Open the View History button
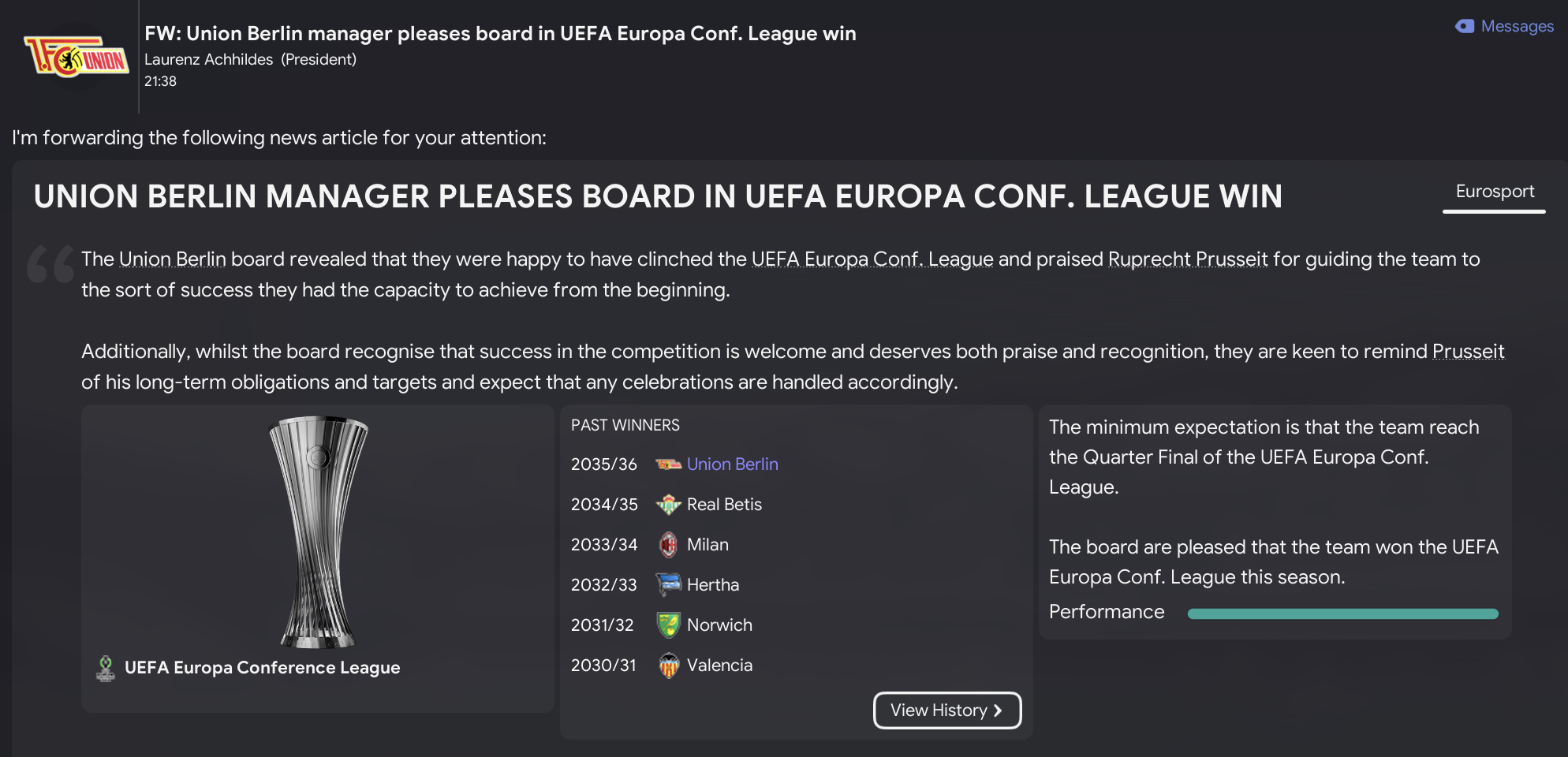The image size is (1568, 757). 946,710
